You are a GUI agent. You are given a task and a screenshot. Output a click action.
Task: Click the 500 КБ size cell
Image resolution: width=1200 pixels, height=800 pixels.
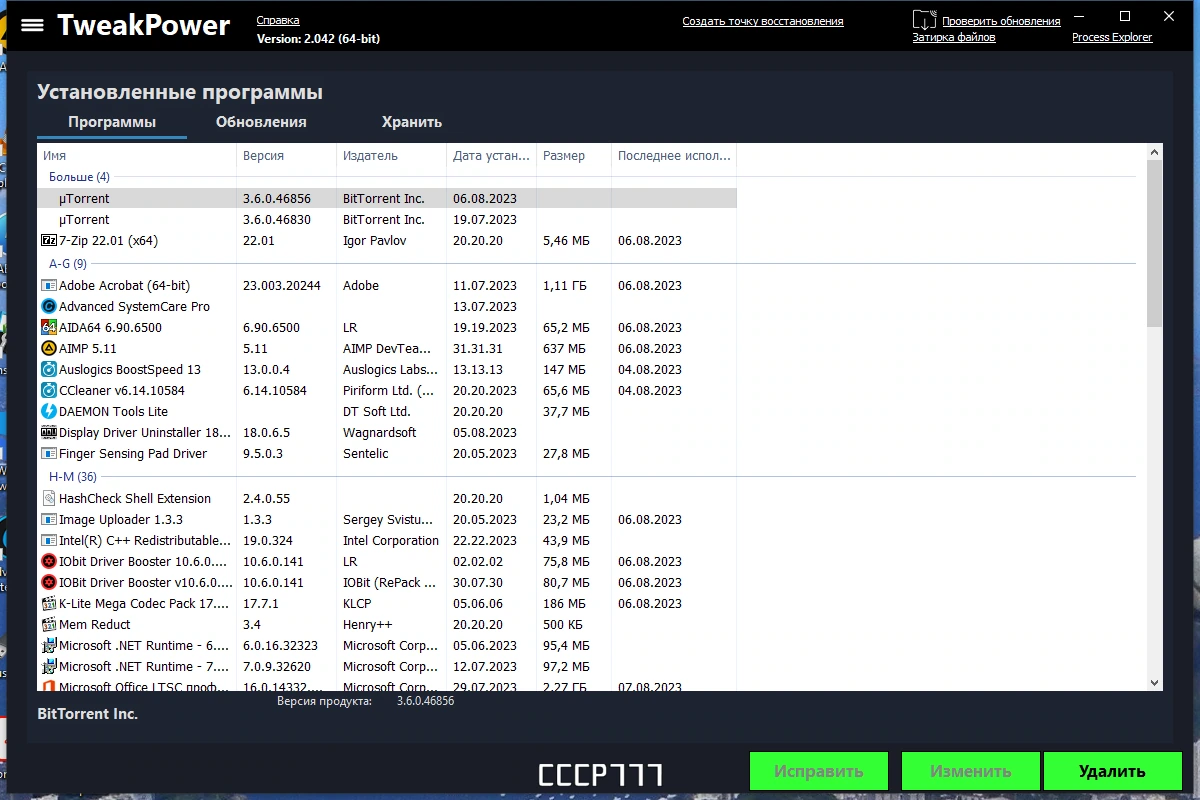tap(564, 625)
